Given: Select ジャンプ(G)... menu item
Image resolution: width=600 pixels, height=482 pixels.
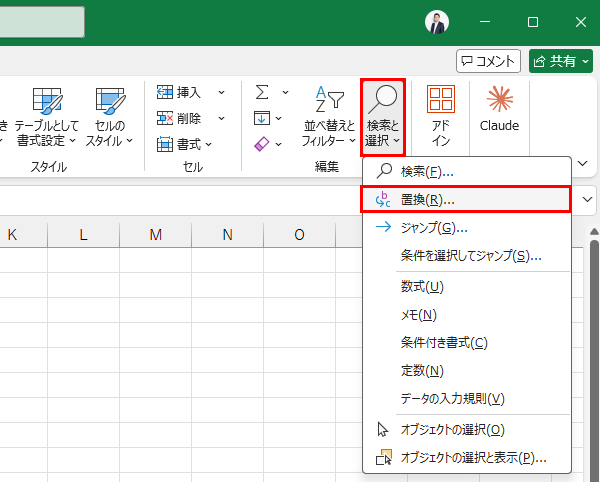Looking at the screenshot, I should coord(467,228).
